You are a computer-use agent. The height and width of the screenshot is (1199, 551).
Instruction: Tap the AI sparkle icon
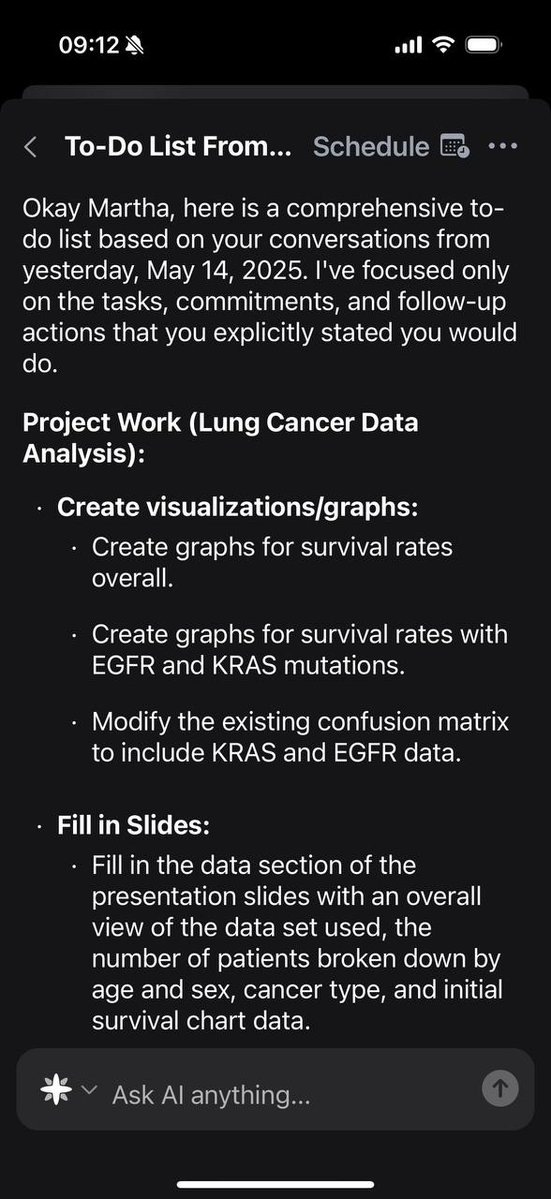(x=57, y=1088)
